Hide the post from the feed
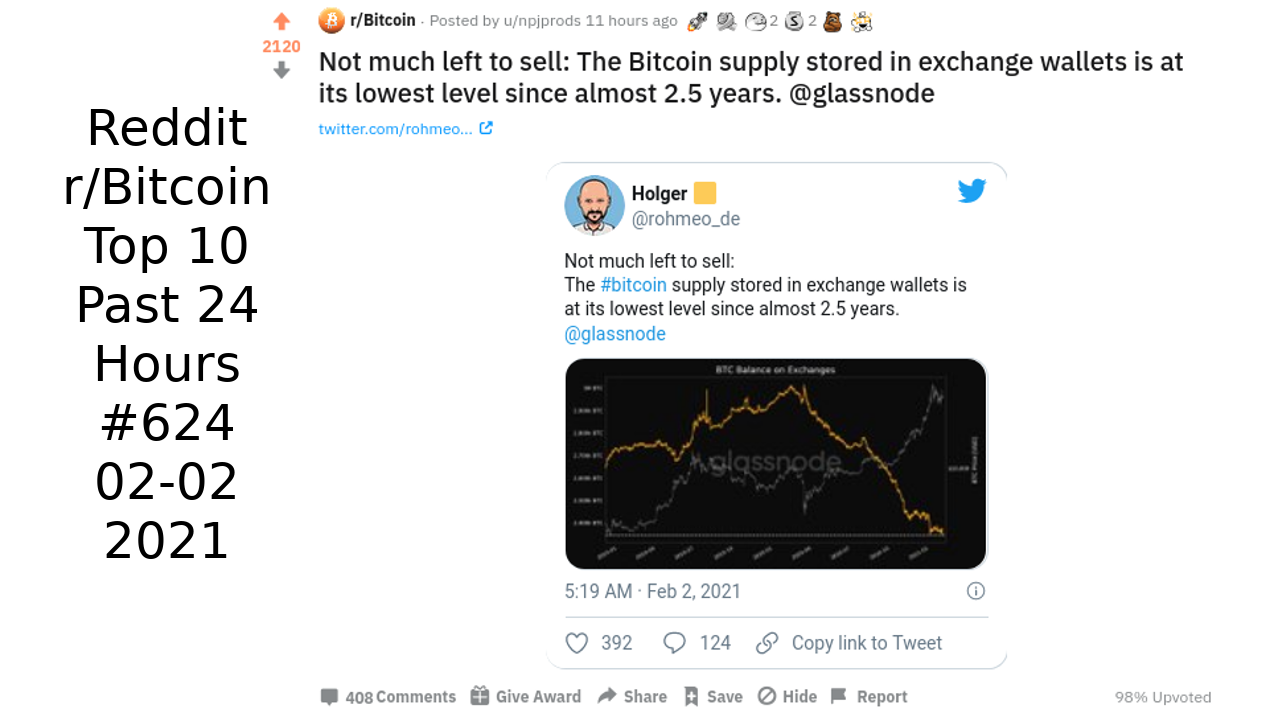The width and height of the screenshot is (1280, 720). [766, 696]
